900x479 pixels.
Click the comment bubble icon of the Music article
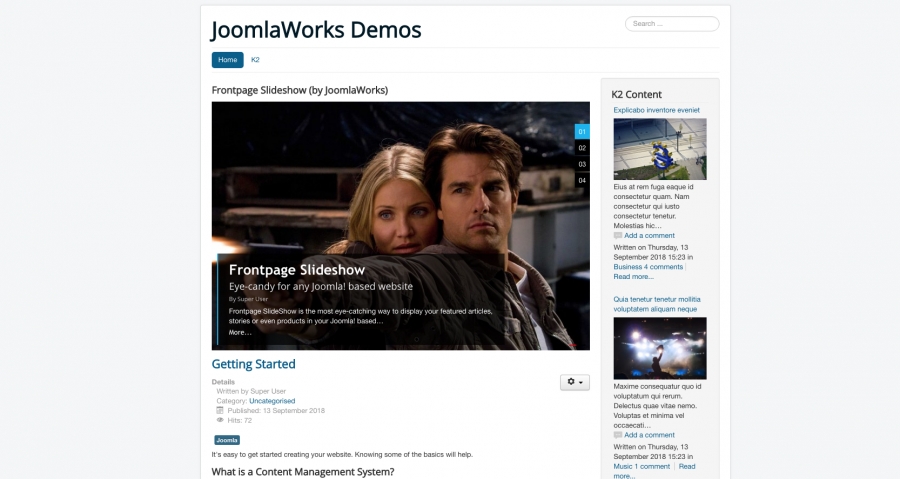pyautogui.click(x=618, y=435)
